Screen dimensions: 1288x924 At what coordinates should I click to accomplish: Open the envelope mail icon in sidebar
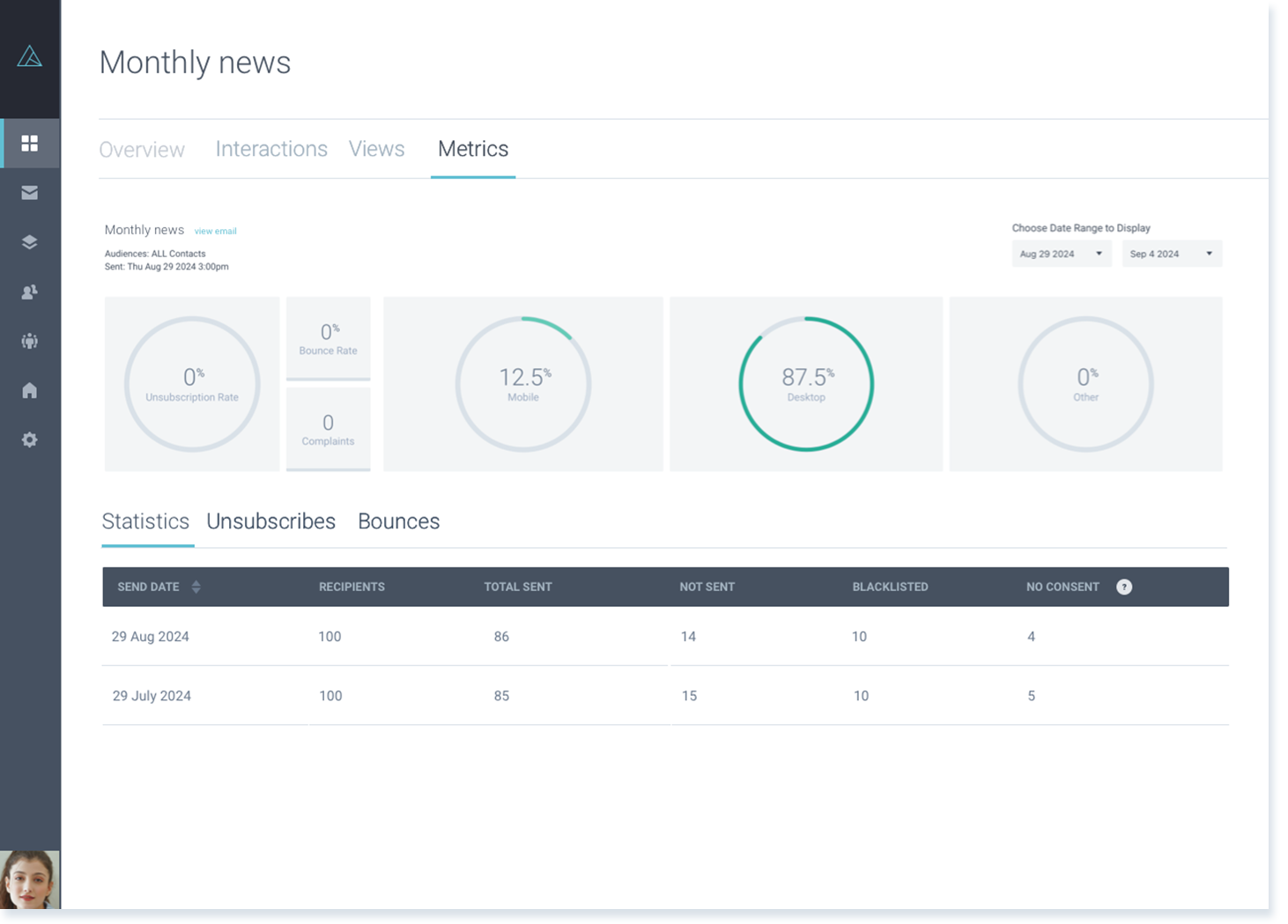tap(30, 192)
